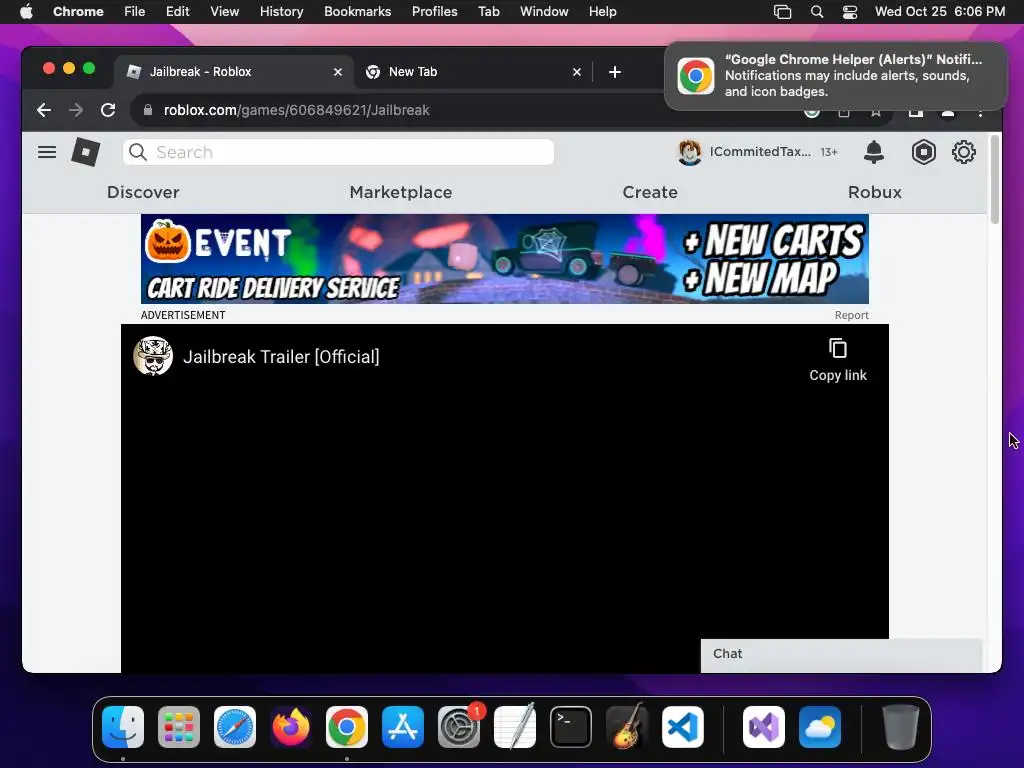Open the Window menu
This screenshot has width=1024, height=768.
coord(544,12)
